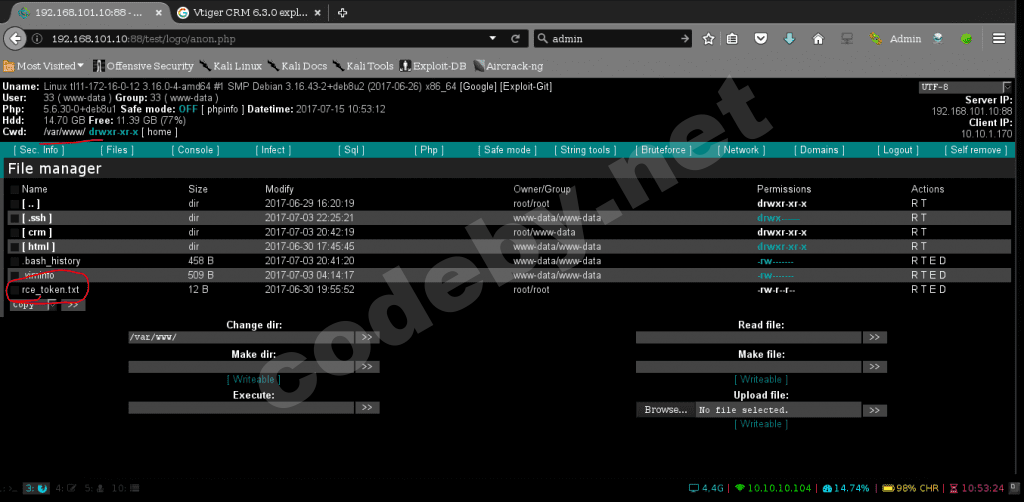This screenshot has height=502, width=1024.
Task: Open the Firefox hamburger menu
Action: [x=999, y=39]
